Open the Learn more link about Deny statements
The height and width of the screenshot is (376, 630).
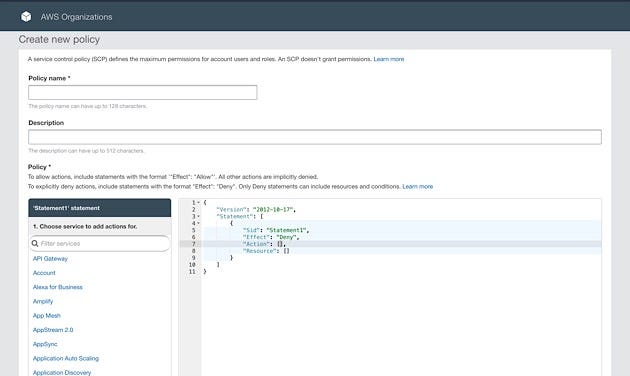point(418,186)
